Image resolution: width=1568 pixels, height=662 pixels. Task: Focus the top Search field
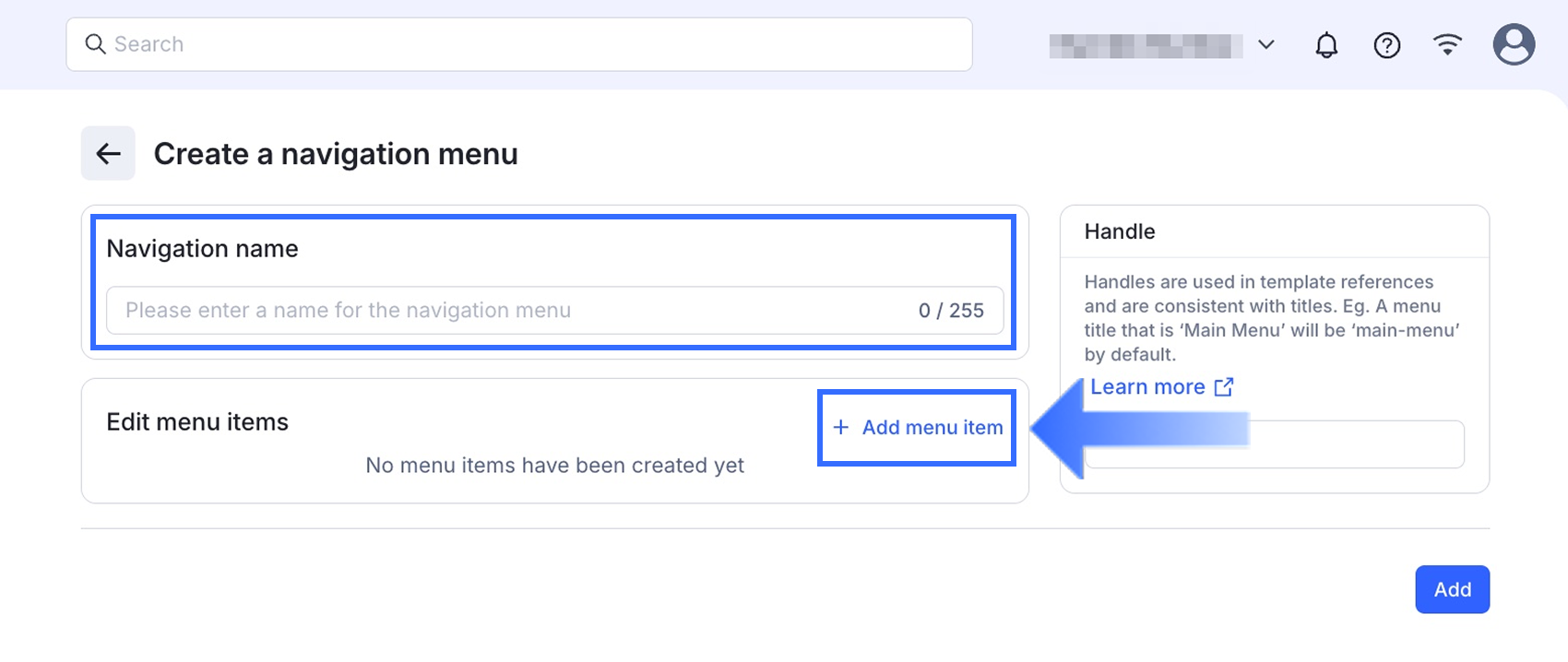coord(535,44)
